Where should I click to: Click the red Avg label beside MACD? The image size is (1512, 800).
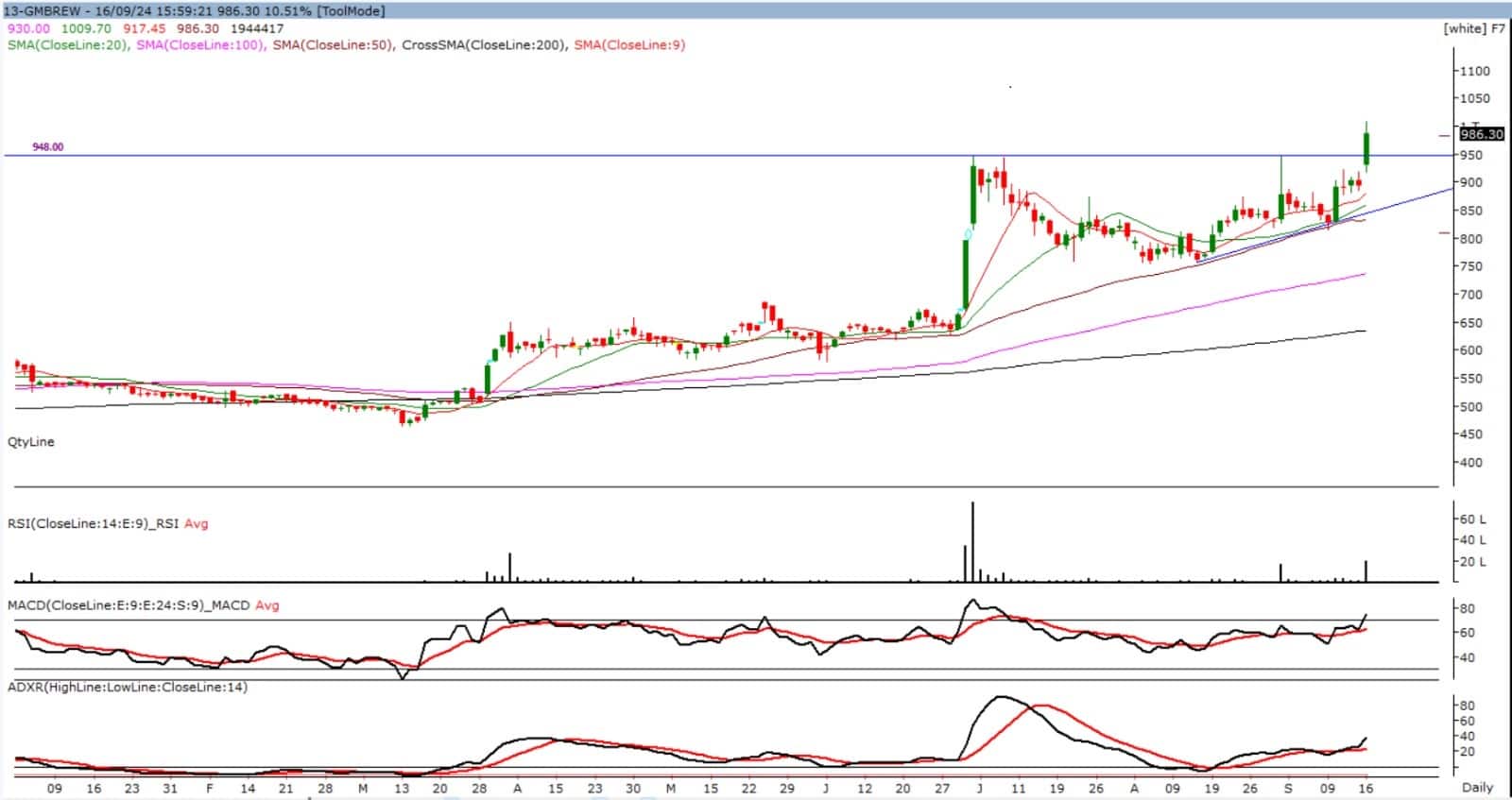pyautogui.click(x=267, y=605)
